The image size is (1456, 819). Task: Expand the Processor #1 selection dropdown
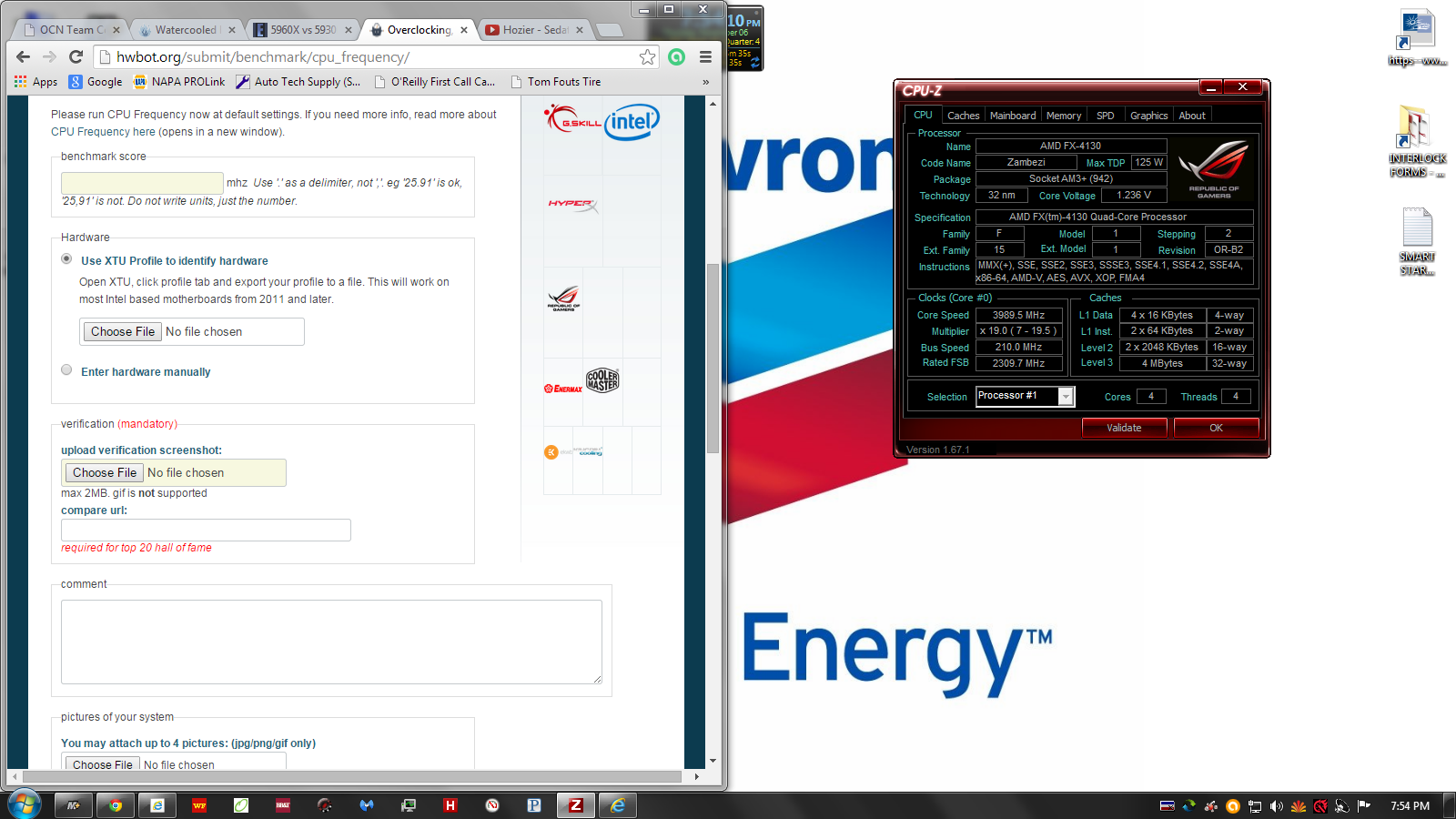pyautogui.click(x=1066, y=396)
